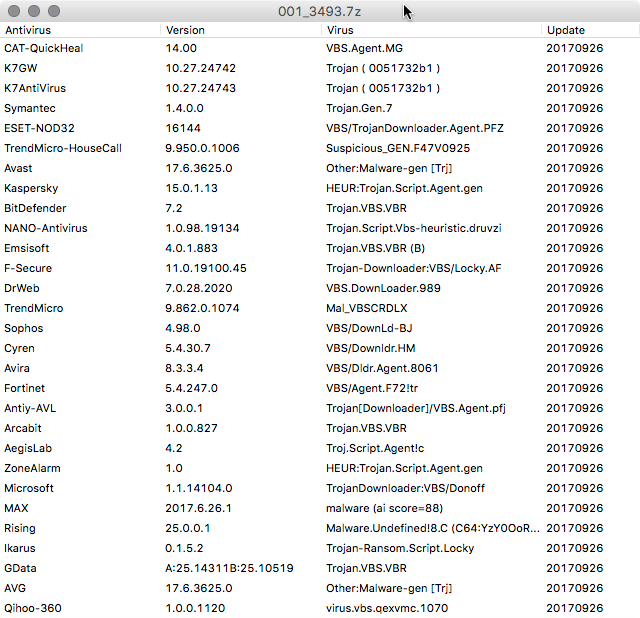Click version value 2017.6.26.1
The width and height of the screenshot is (640, 618).
pyautogui.click(x=198, y=508)
